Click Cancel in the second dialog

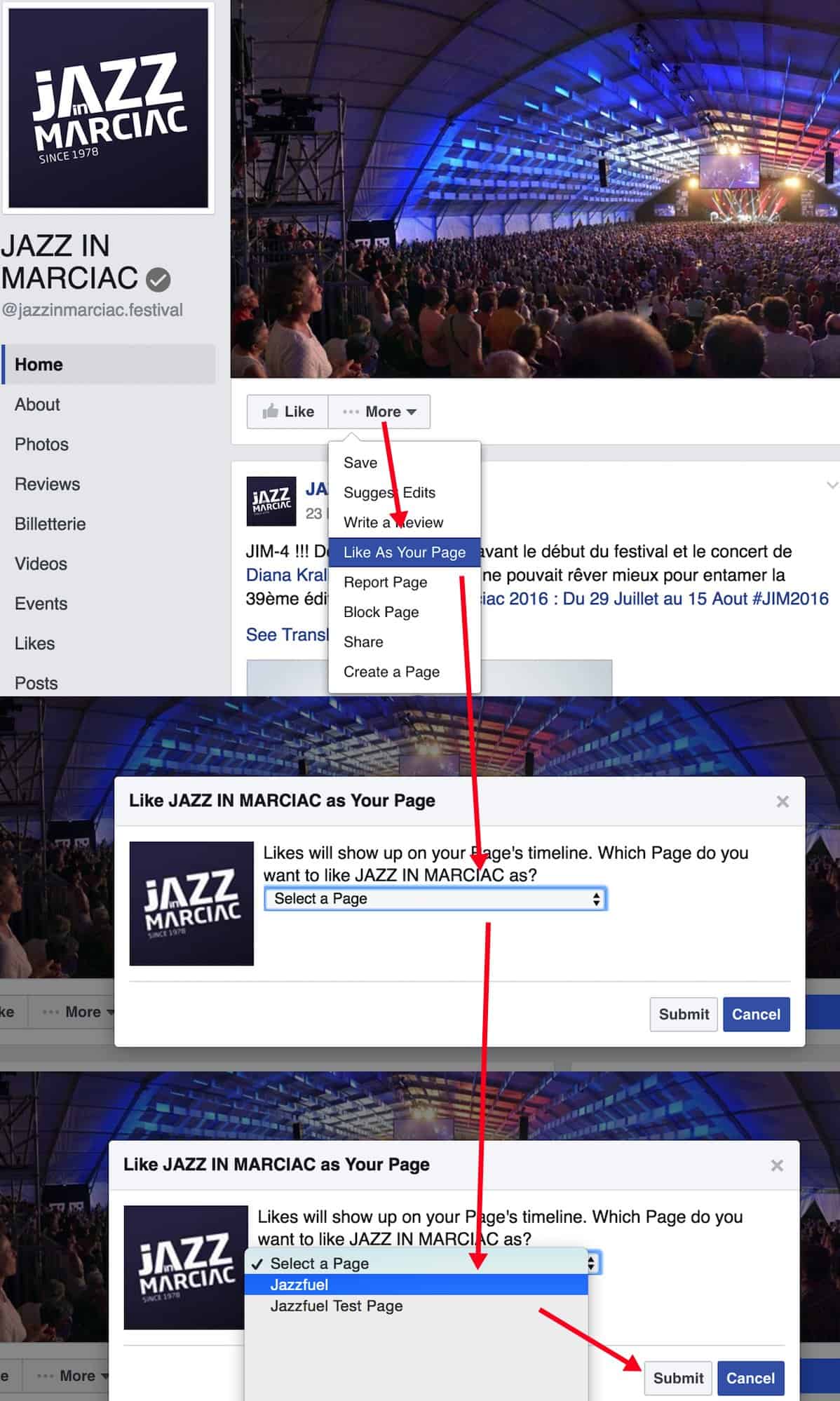(x=750, y=1379)
